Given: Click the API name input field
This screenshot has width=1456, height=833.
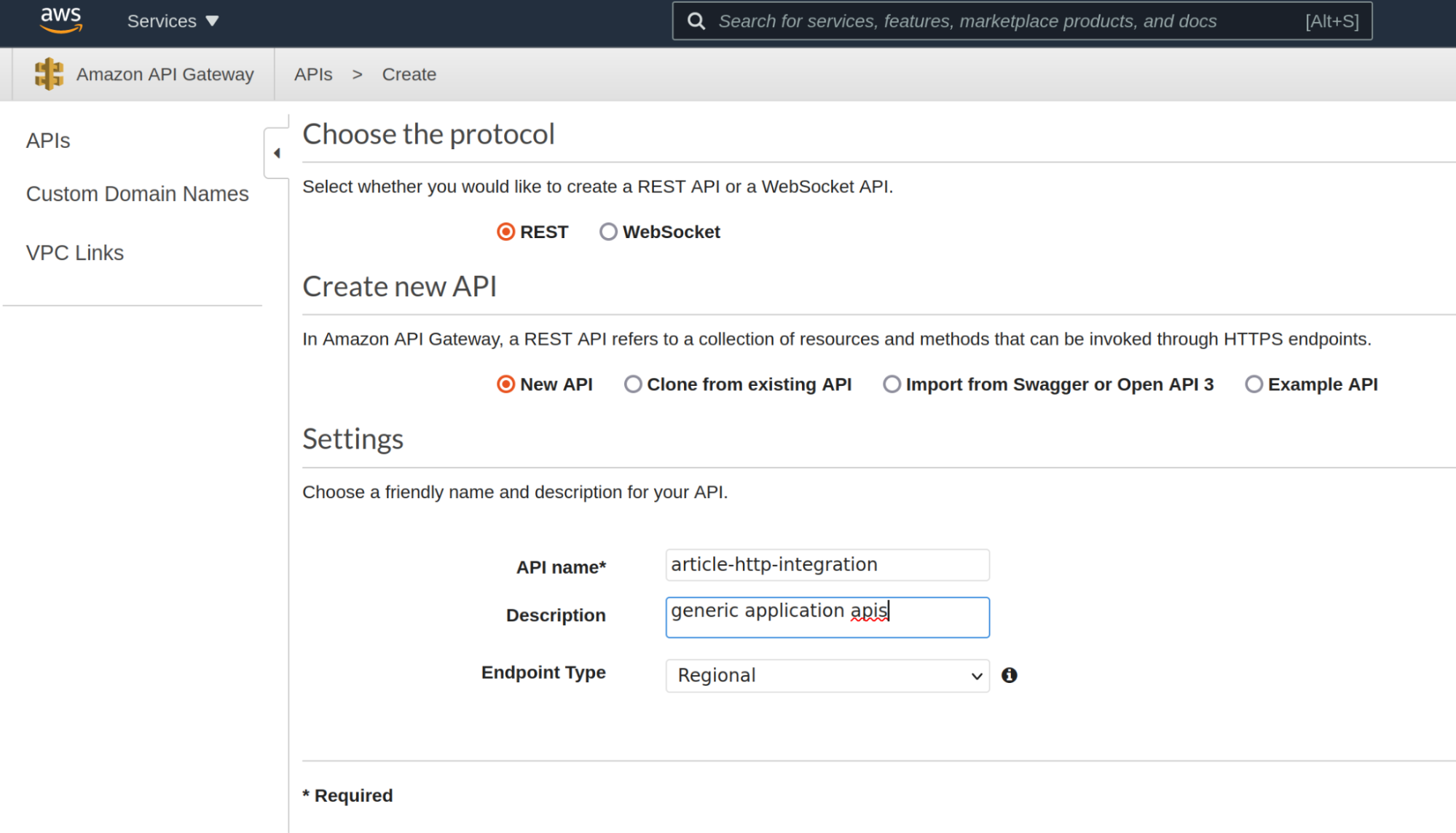Looking at the screenshot, I should (827, 565).
